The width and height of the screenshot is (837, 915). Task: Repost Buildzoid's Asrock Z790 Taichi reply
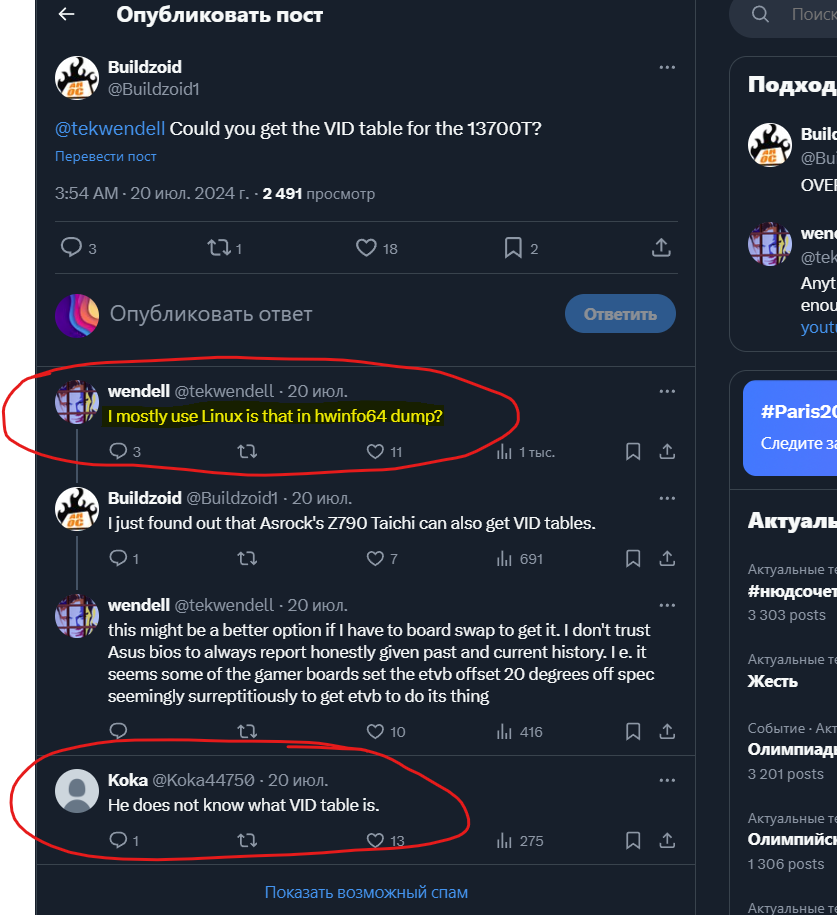point(246,559)
